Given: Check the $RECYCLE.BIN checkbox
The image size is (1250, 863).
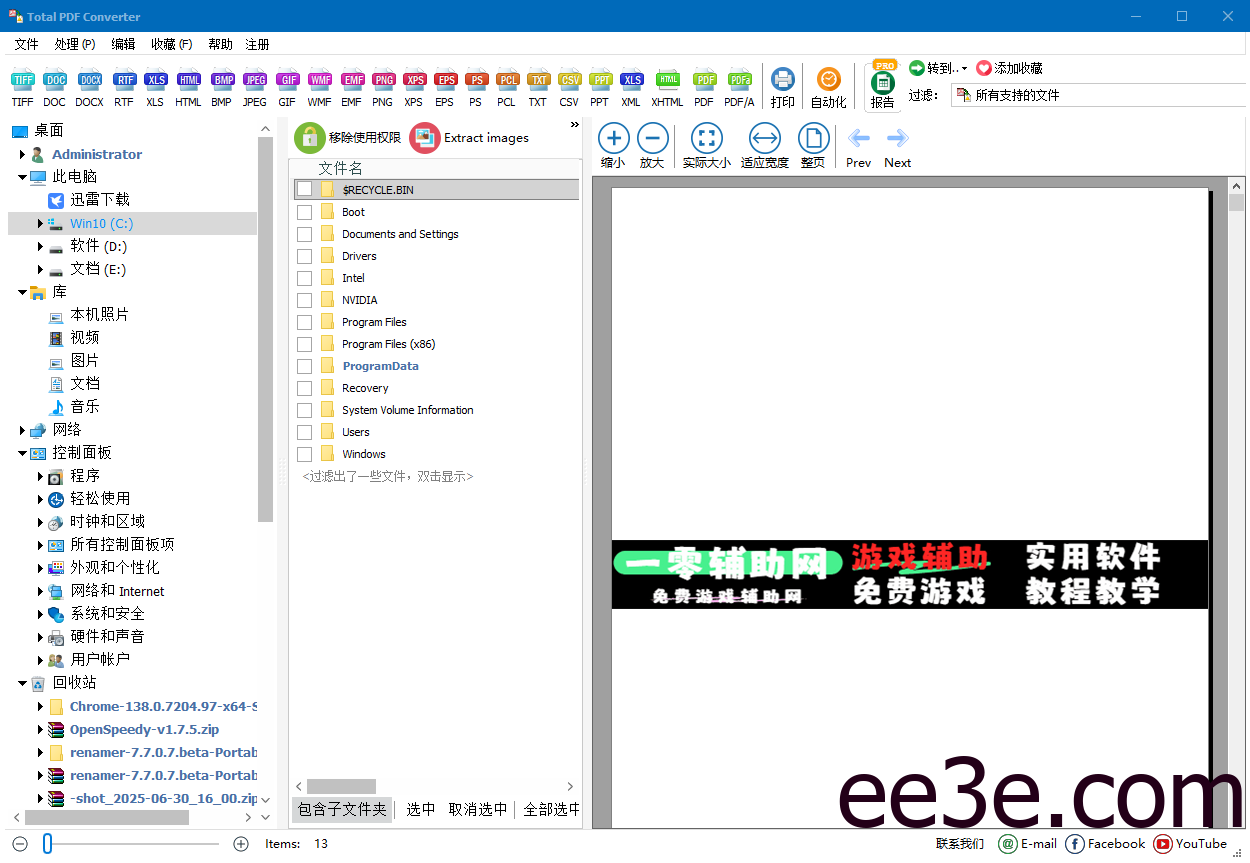Looking at the screenshot, I should pyautogui.click(x=304, y=188).
